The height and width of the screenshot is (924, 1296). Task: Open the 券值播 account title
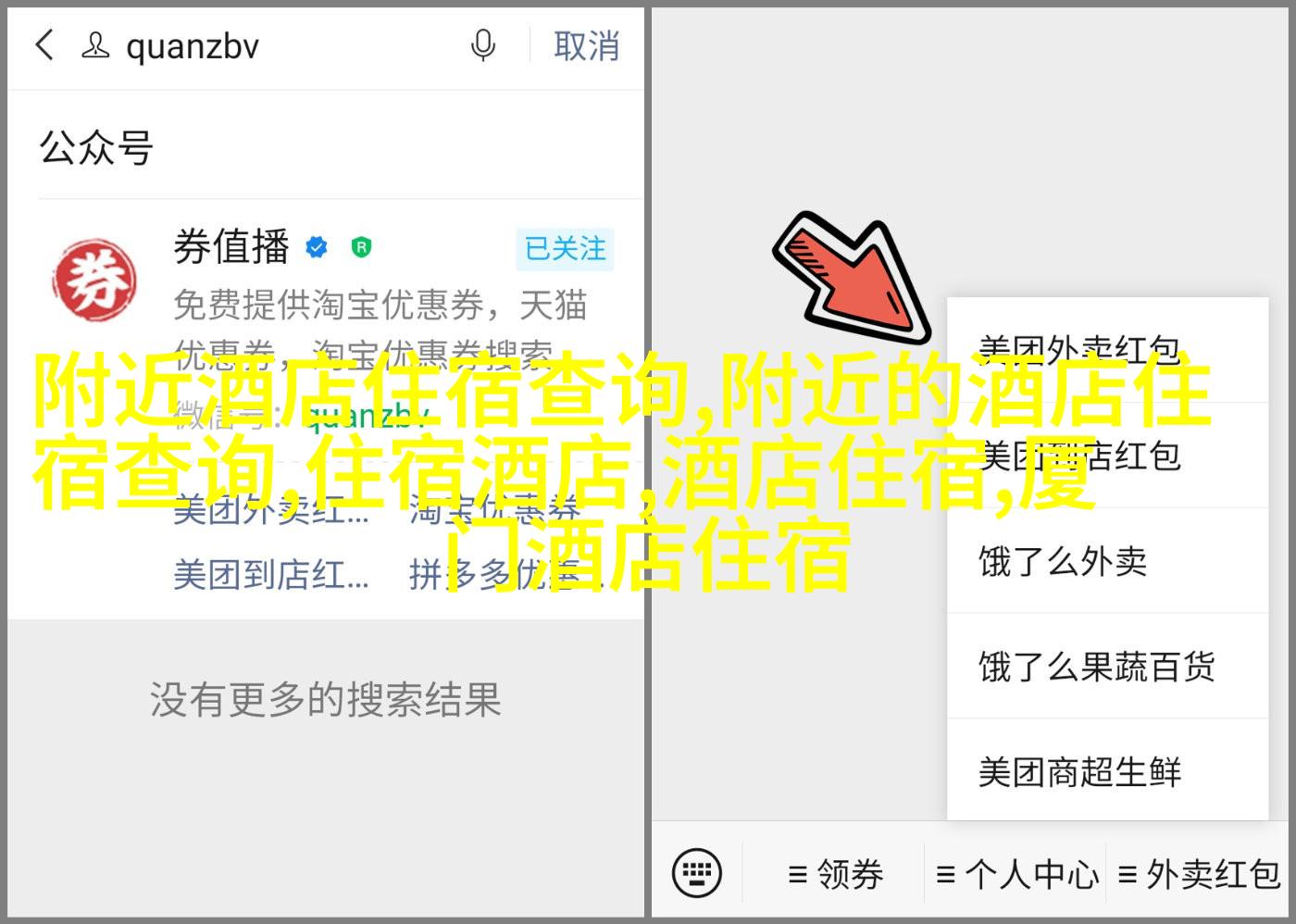[231, 247]
